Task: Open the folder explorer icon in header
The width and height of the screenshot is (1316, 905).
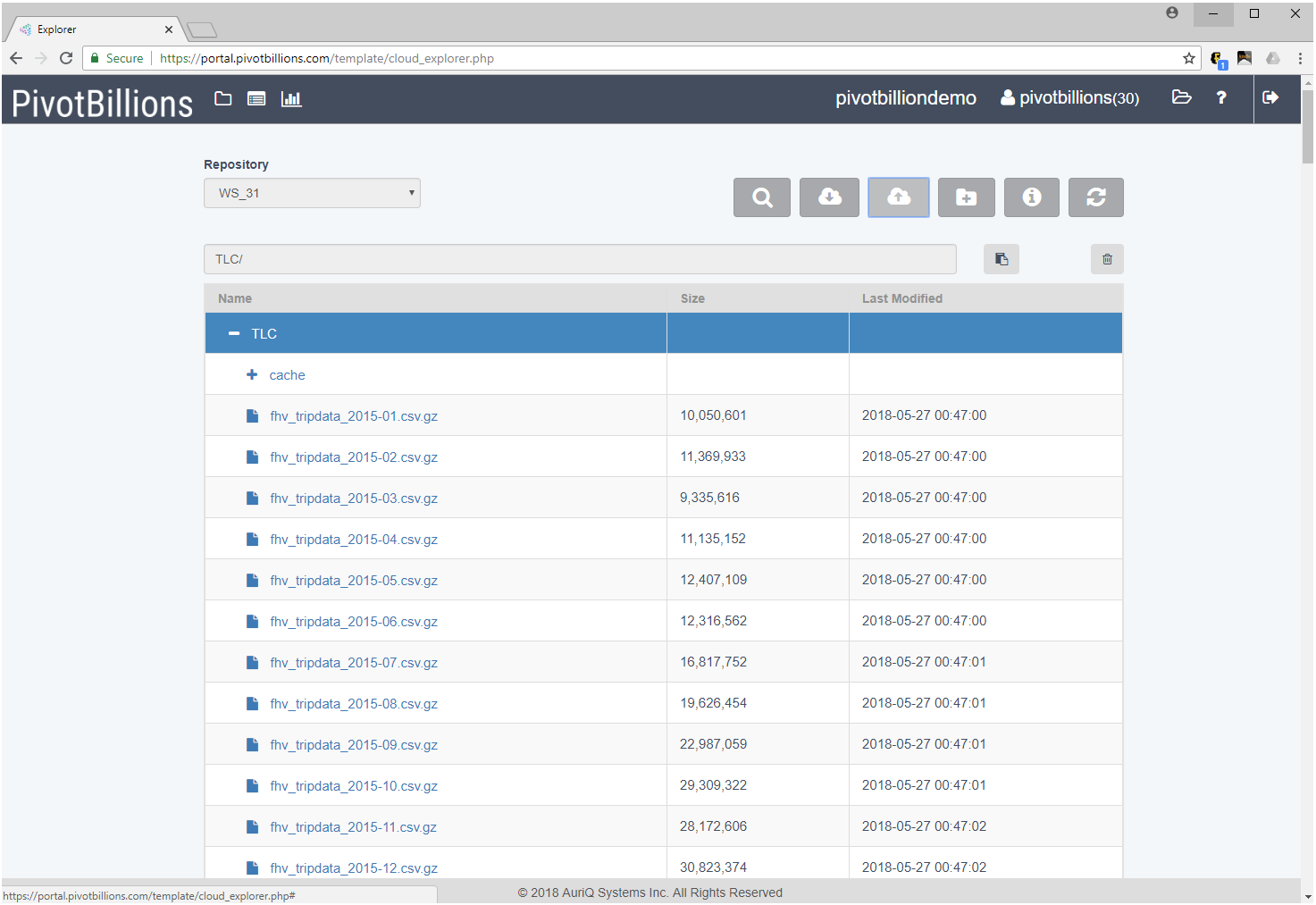Action: point(223,98)
